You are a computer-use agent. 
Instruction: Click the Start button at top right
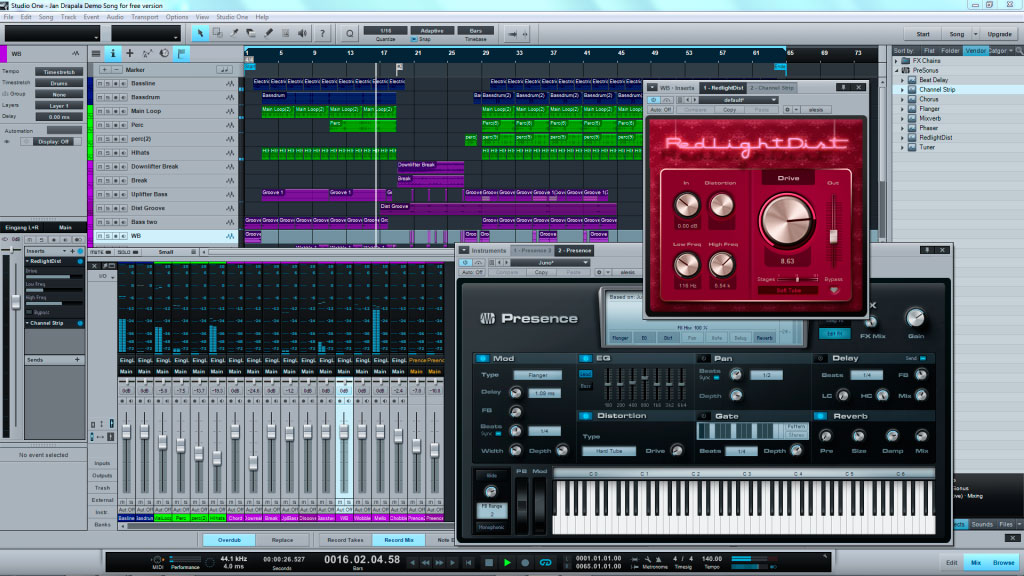[923, 34]
